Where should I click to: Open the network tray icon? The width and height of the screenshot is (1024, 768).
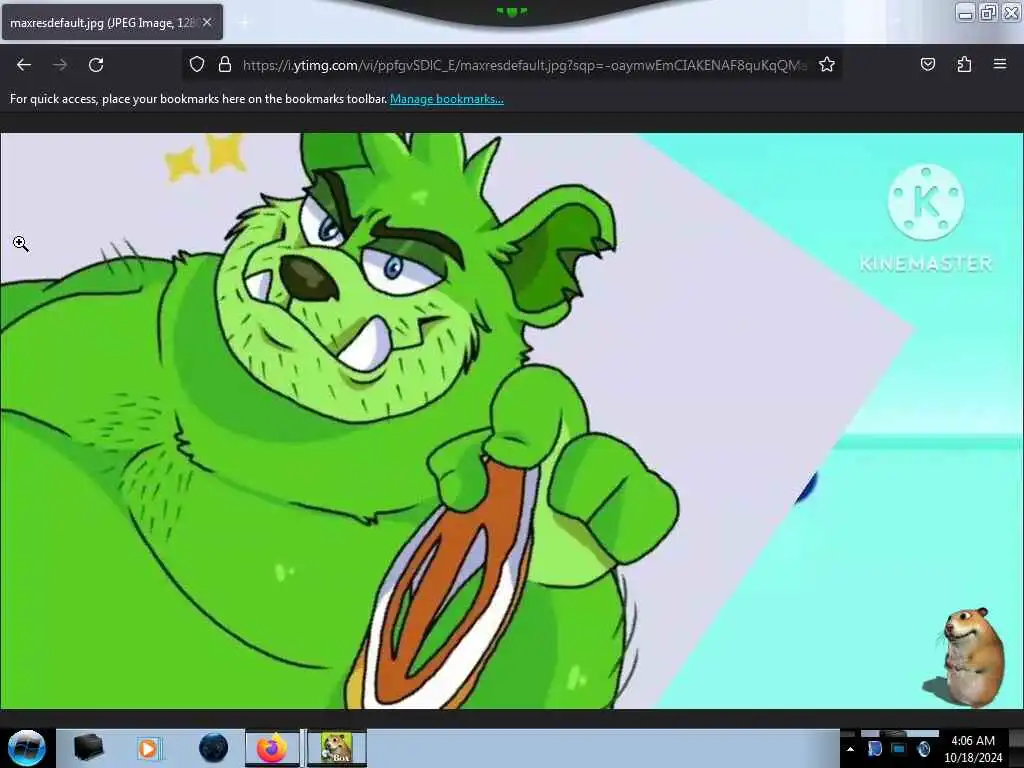[x=899, y=748]
